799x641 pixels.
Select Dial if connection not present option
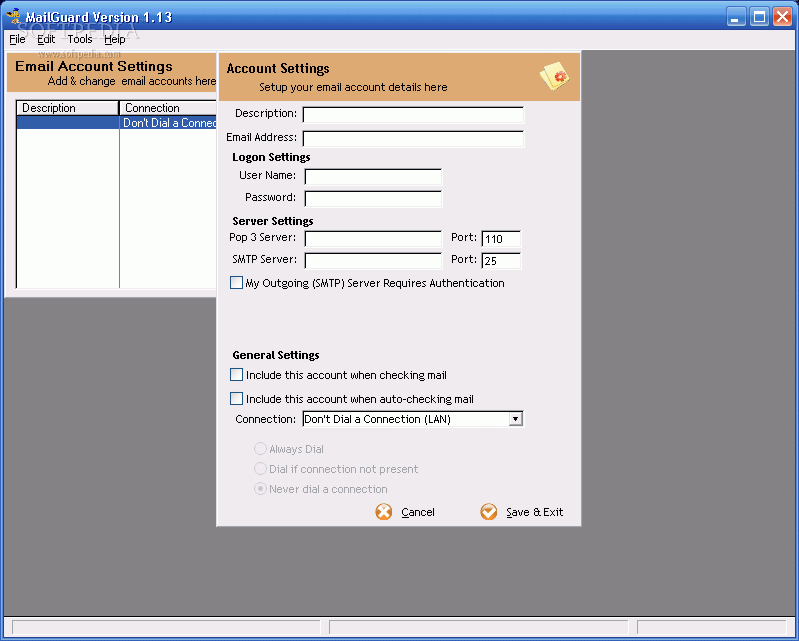tap(260, 468)
